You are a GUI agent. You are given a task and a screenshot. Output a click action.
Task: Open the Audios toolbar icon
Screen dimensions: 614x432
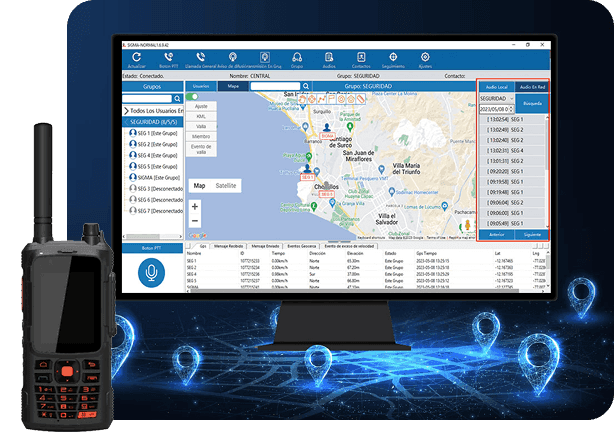(x=329, y=57)
